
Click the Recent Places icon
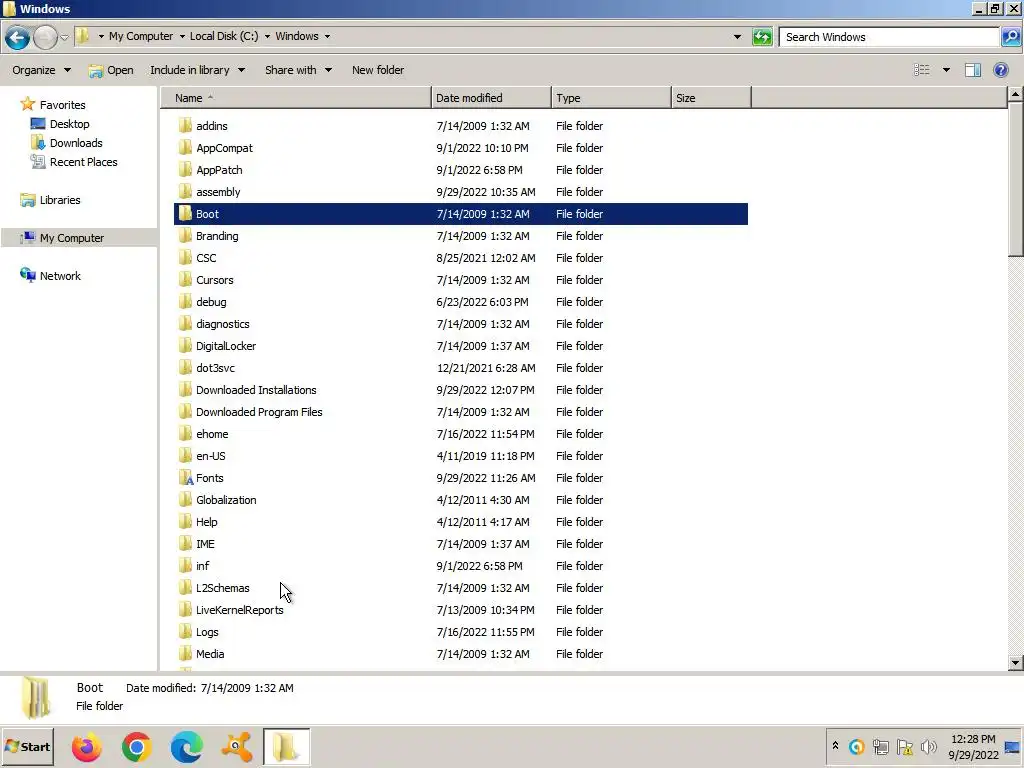(38, 161)
